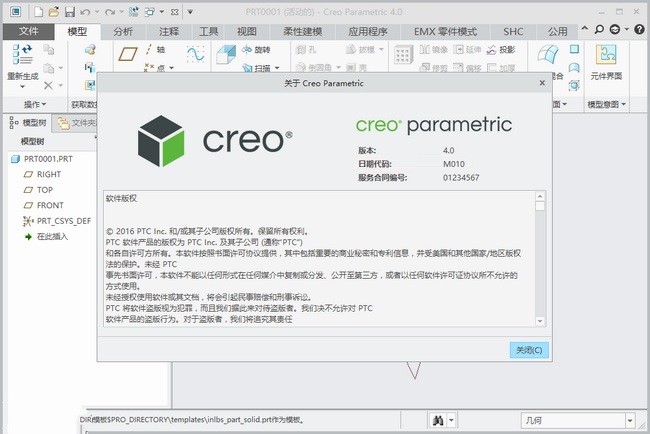
Task: Click the New file icon
Action: click(x=39, y=12)
